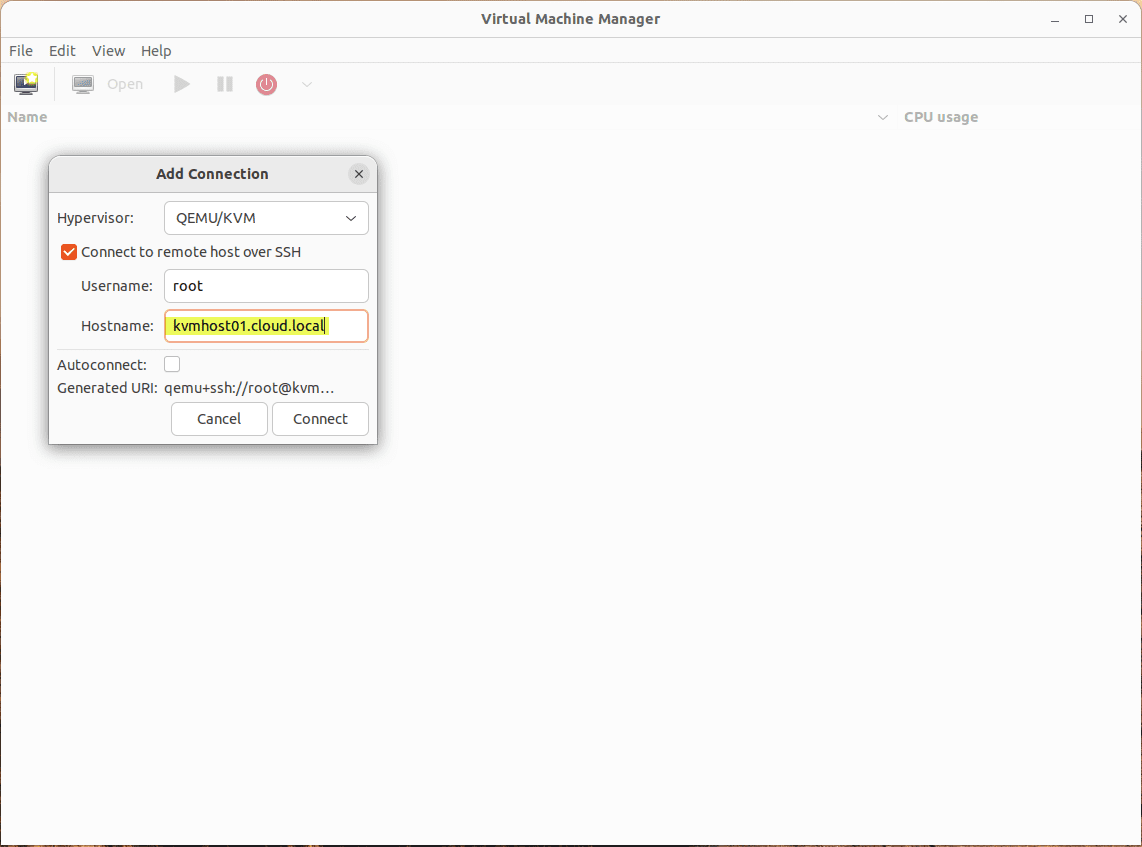
Task: Open the File menu
Action: 20,51
